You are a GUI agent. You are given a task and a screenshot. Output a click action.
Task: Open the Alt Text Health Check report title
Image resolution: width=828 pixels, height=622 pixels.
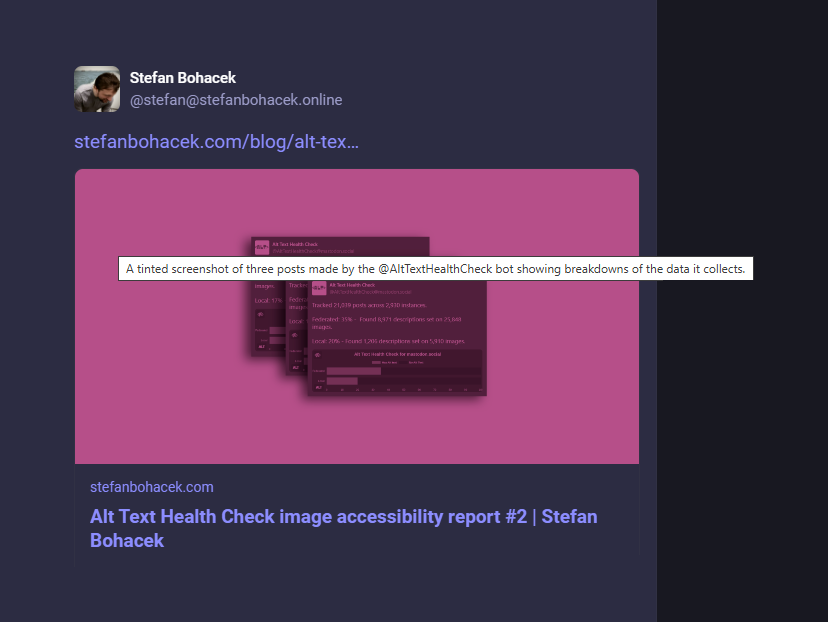click(344, 528)
